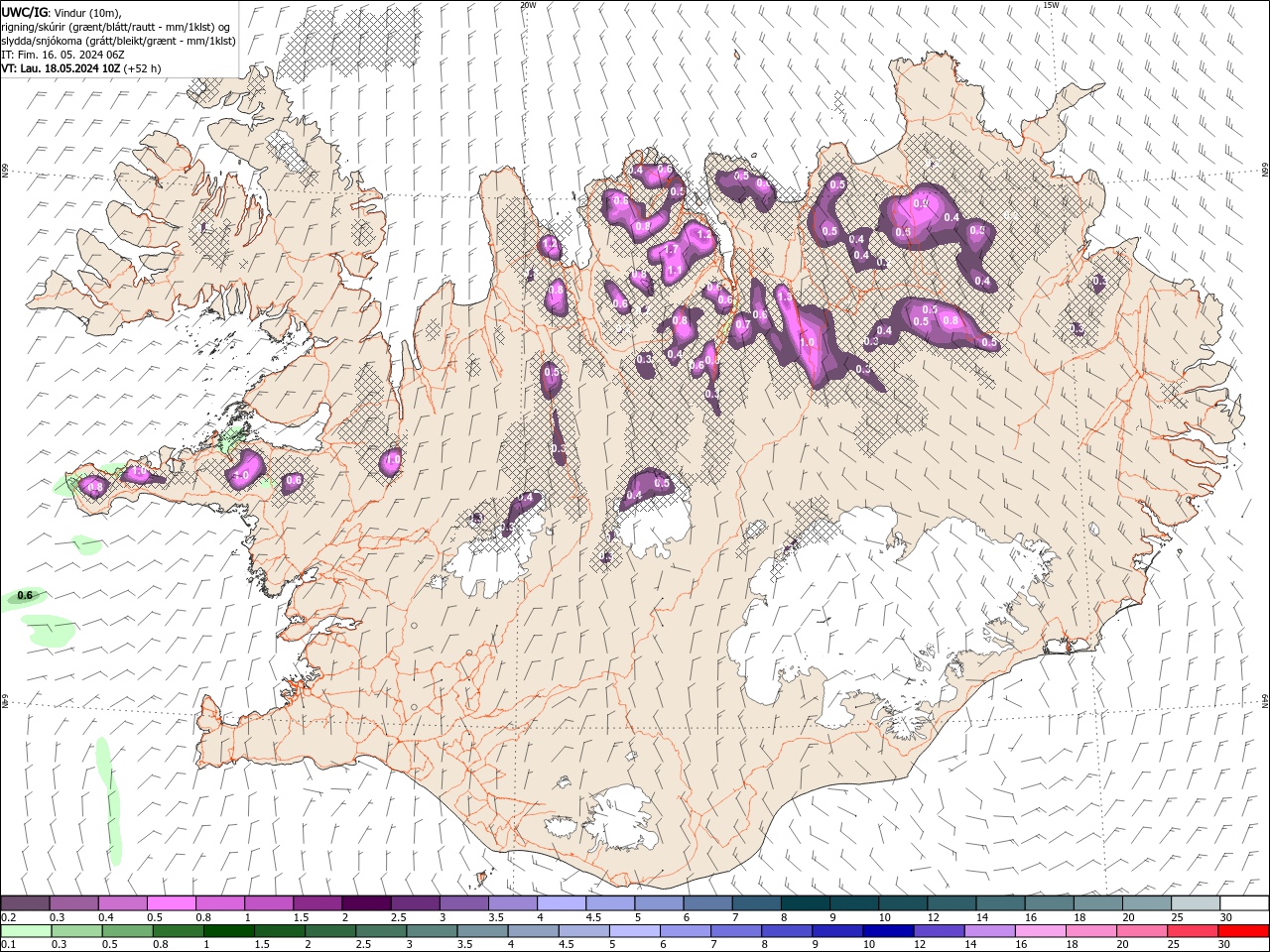Click the green '0.6' rain label offshore west

(26, 595)
